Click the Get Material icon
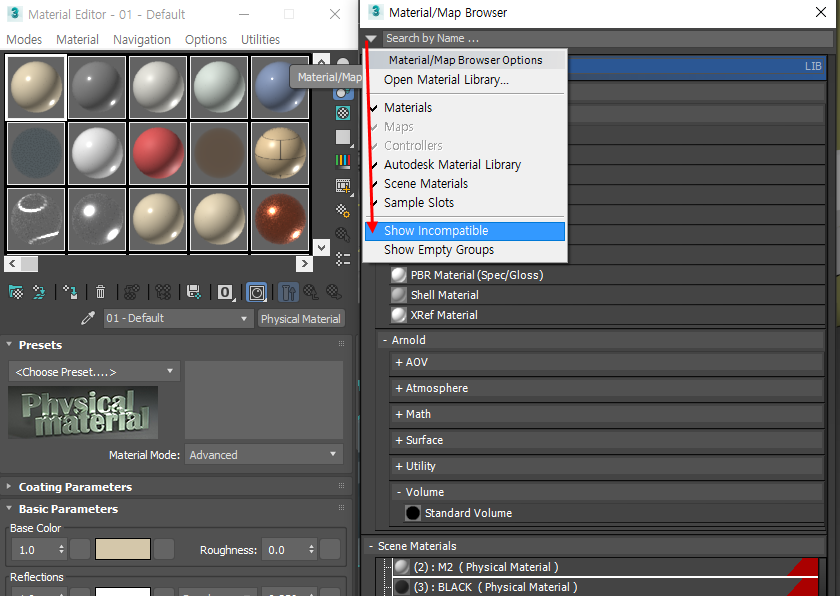The image size is (840, 596). (16, 292)
